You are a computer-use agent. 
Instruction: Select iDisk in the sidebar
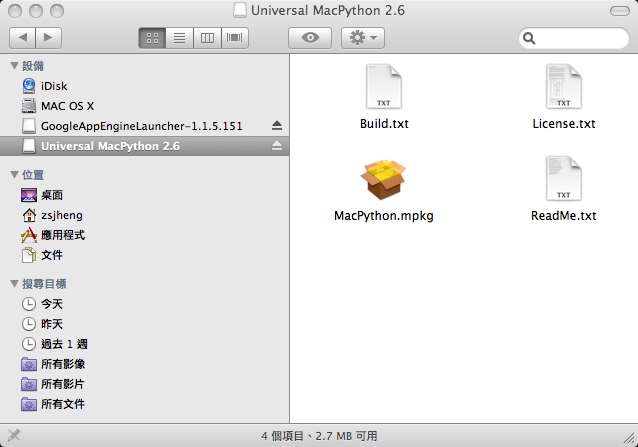click(144, 86)
